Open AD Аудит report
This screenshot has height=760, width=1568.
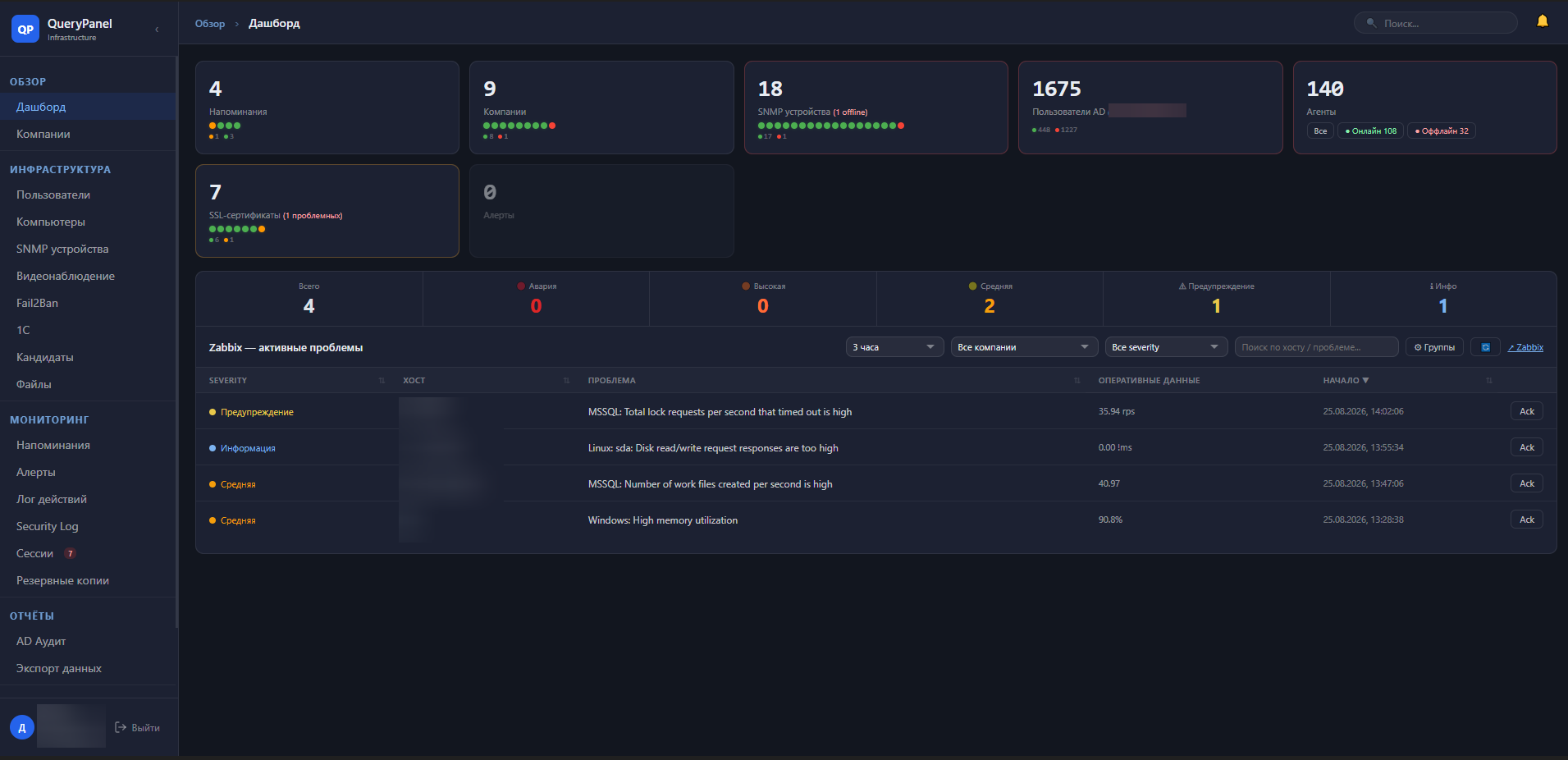[x=88, y=641]
